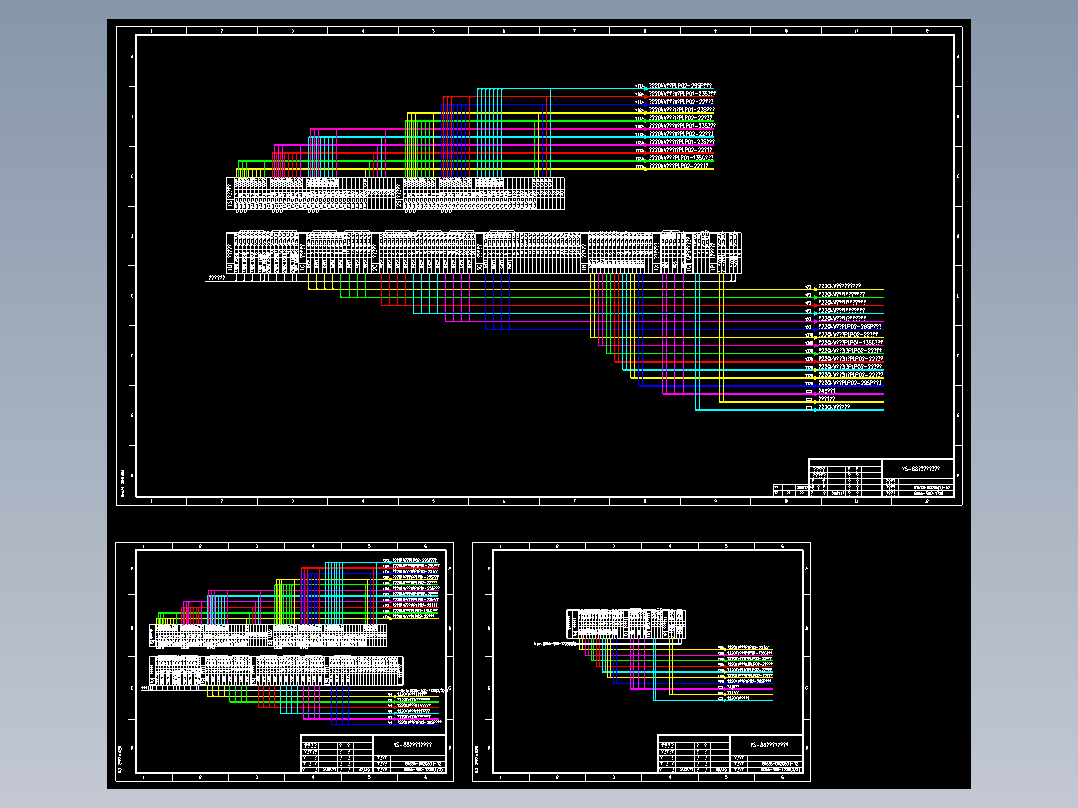Select the bottom-right wiring diagram sheet
Screen dimensions: 1078x808
point(641,662)
